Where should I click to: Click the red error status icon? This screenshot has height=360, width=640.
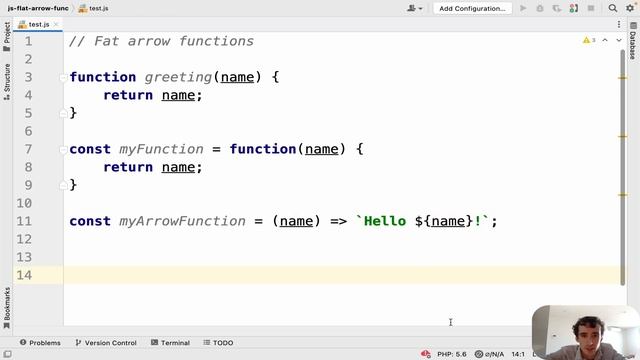[426, 354]
